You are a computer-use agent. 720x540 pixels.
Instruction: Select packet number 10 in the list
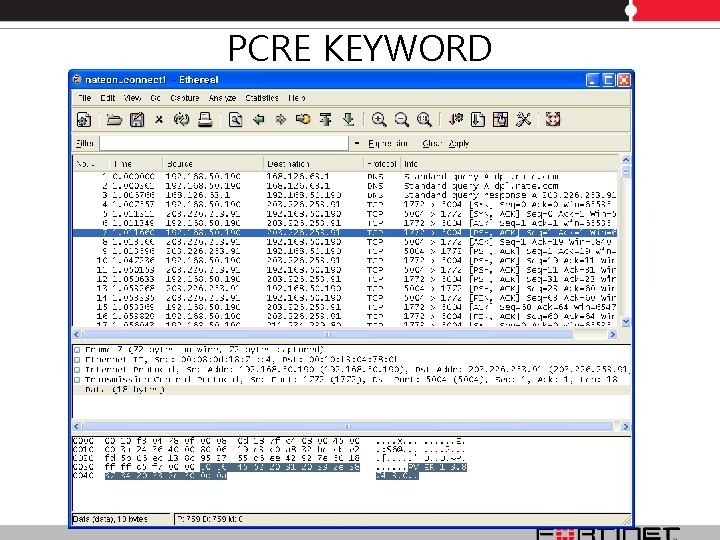coord(346,260)
